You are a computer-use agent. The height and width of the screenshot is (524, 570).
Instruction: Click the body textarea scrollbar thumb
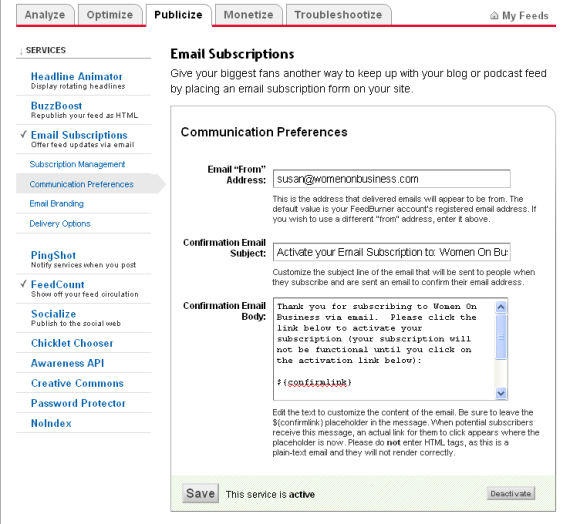coord(501,337)
